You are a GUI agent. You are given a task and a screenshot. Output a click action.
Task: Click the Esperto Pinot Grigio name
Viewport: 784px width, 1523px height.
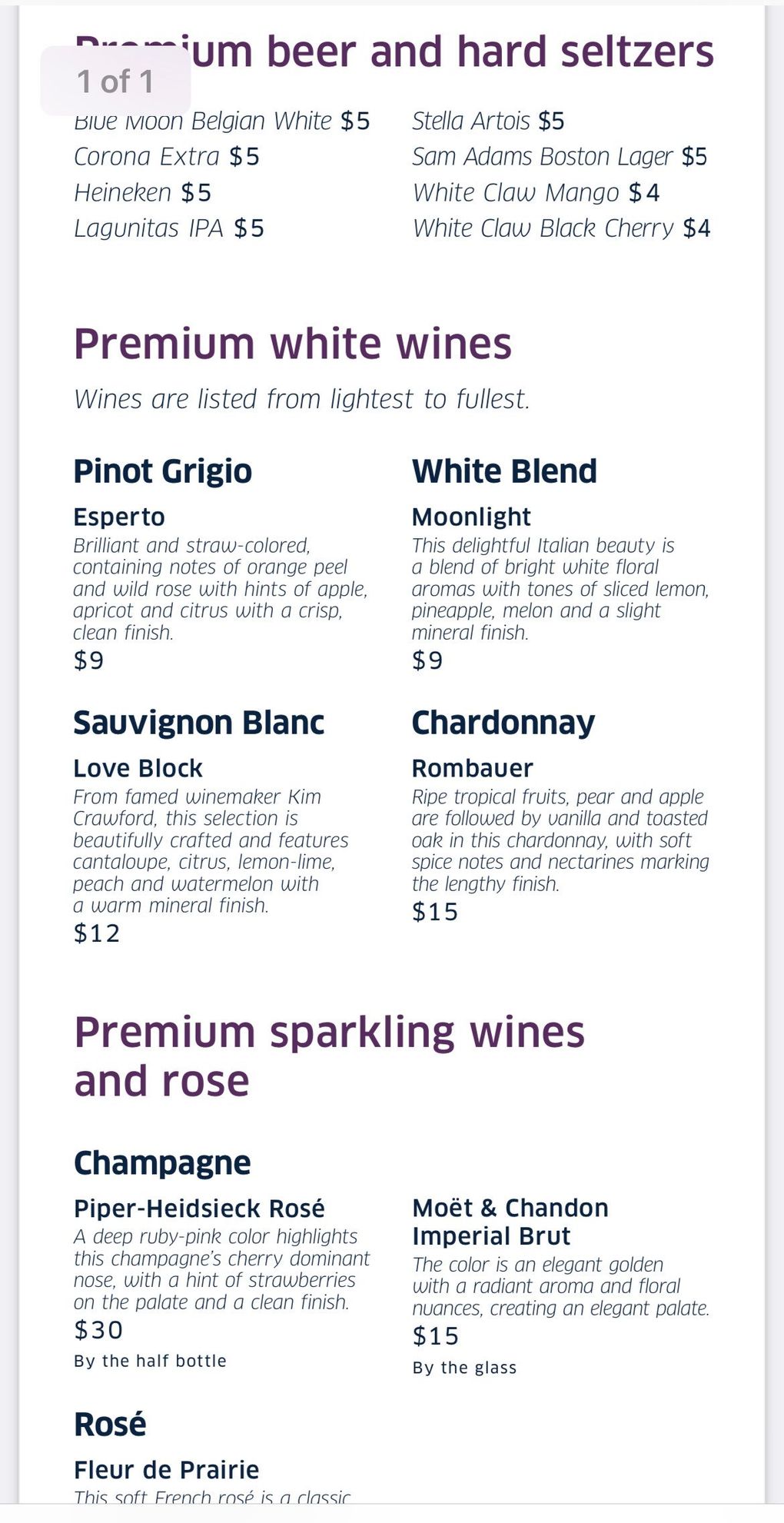[x=119, y=517]
